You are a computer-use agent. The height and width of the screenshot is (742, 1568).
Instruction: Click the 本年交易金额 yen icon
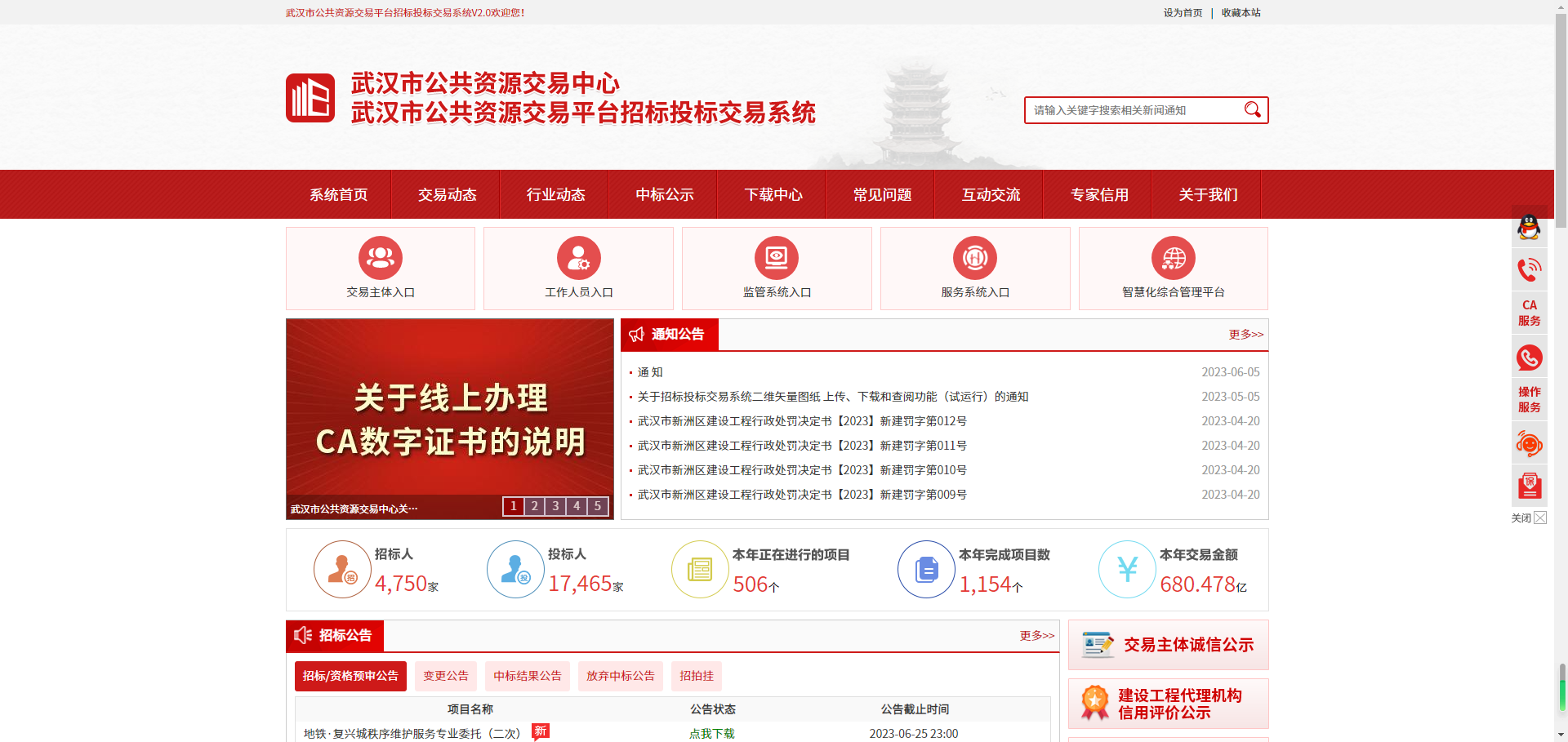(1127, 569)
